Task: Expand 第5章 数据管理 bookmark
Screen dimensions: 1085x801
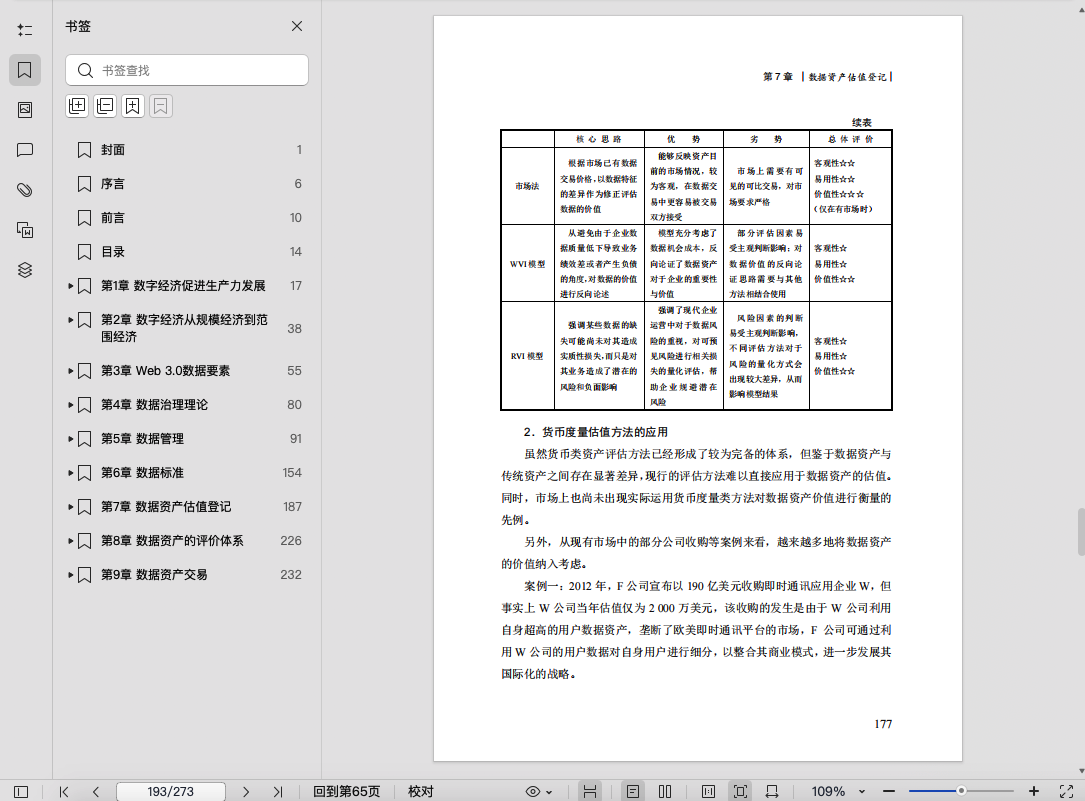Action: tap(71, 439)
